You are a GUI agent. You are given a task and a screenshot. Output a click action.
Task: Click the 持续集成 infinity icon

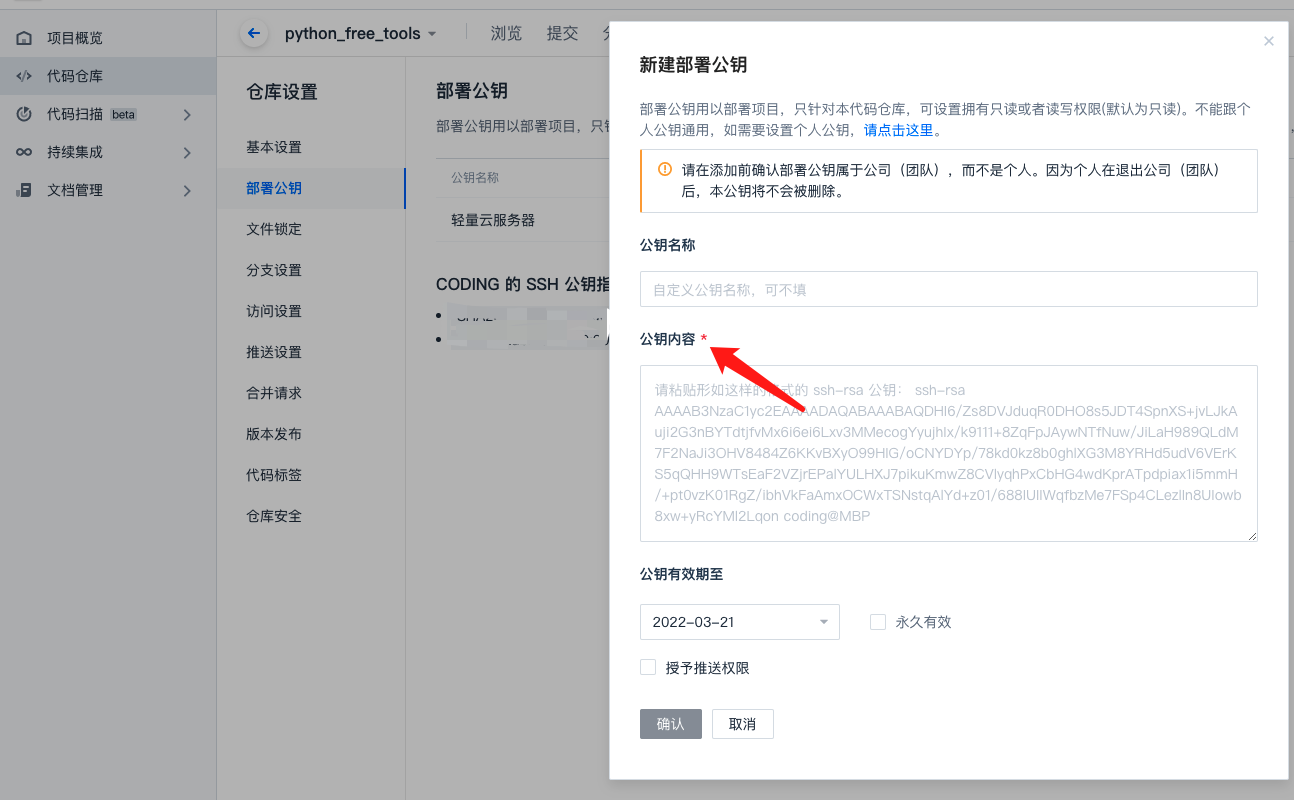click(x=24, y=152)
